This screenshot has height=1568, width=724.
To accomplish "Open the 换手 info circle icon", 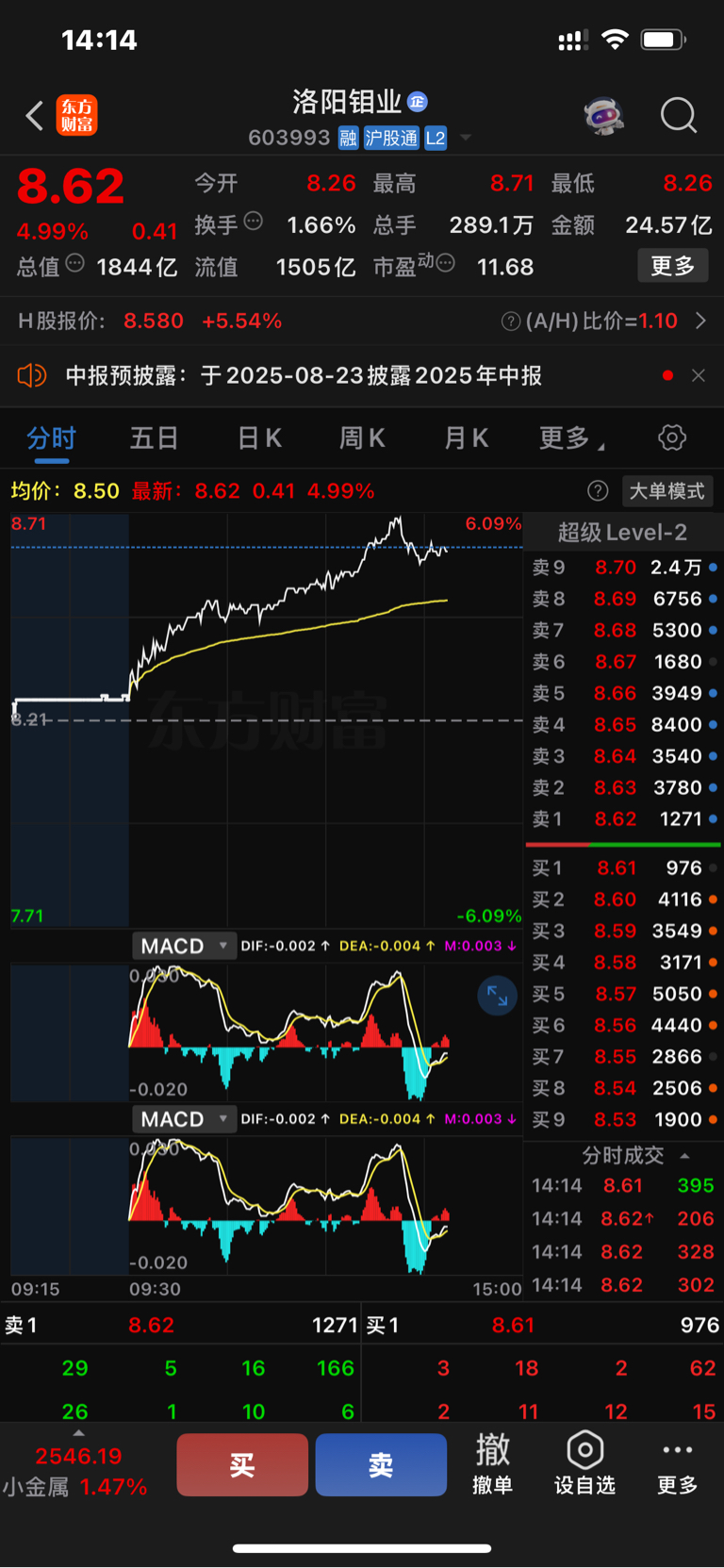I will 253,222.
